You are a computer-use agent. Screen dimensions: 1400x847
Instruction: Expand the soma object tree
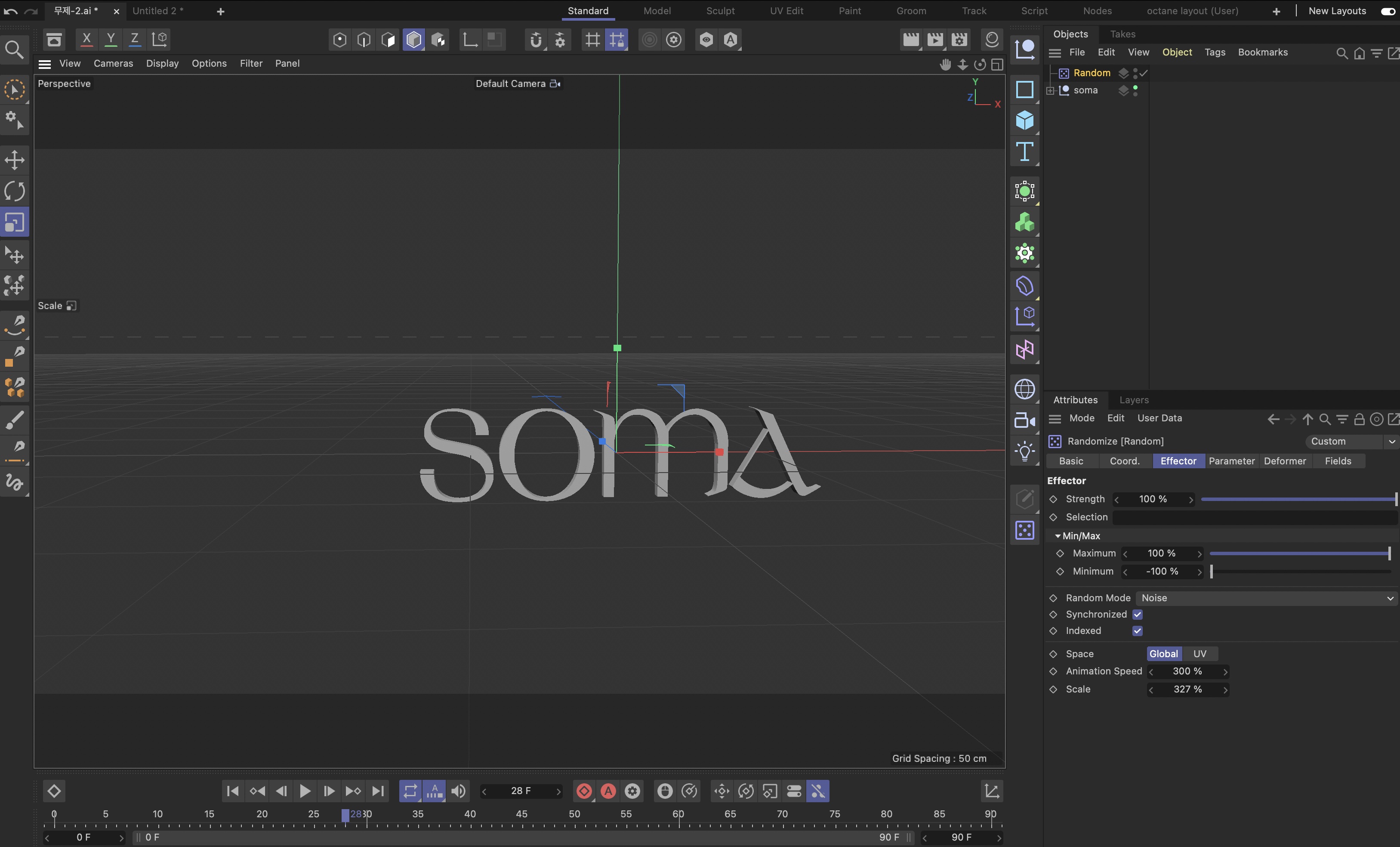[x=1050, y=90]
